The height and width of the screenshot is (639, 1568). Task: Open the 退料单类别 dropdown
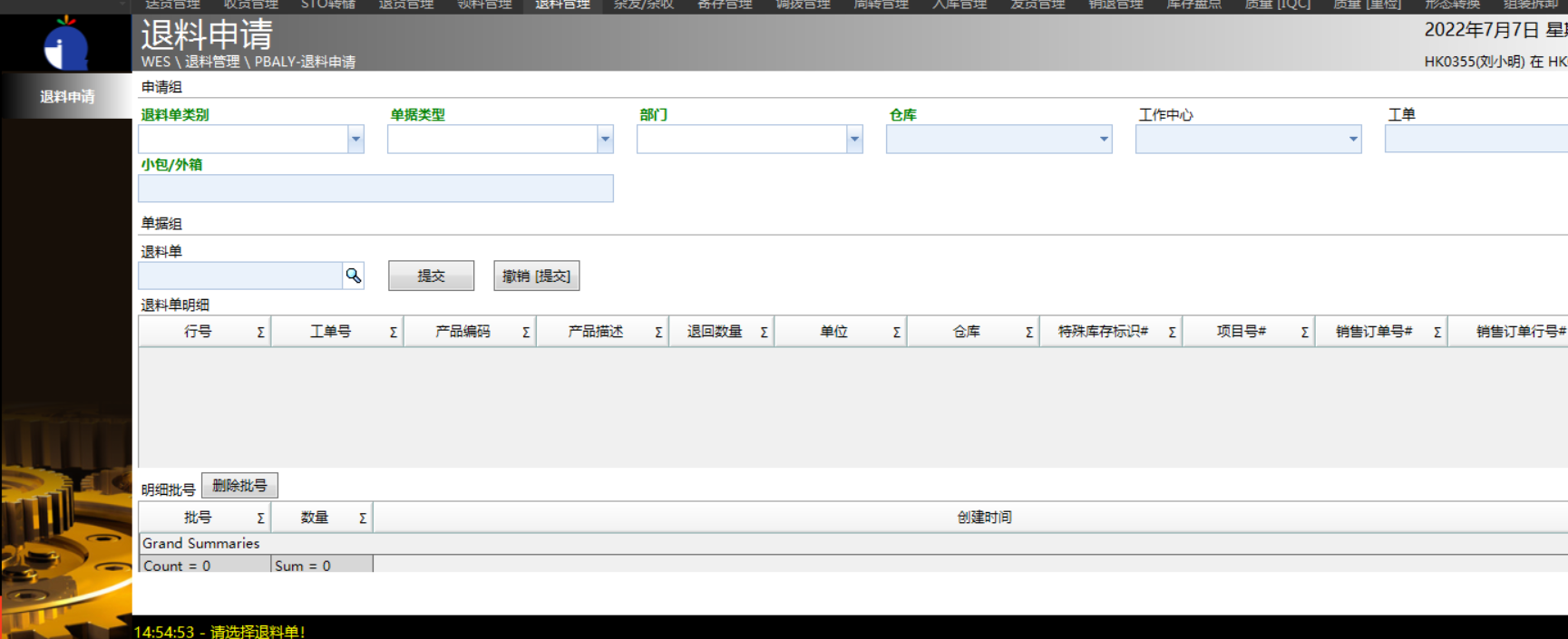[355, 140]
